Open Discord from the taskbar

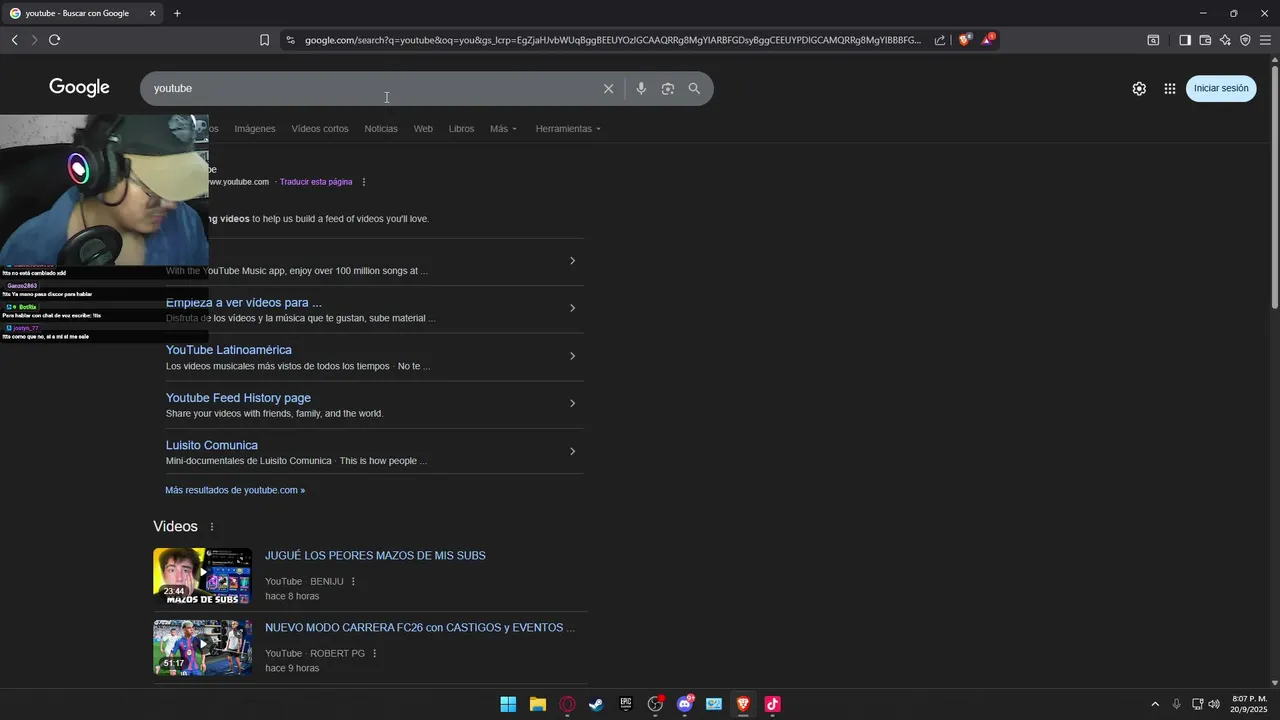click(x=685, y=704)
